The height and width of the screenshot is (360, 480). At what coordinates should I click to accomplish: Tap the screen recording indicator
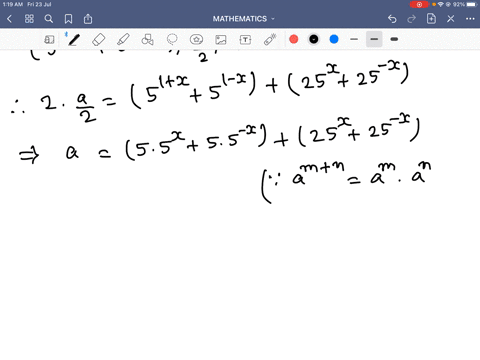(x=419, y=4)
